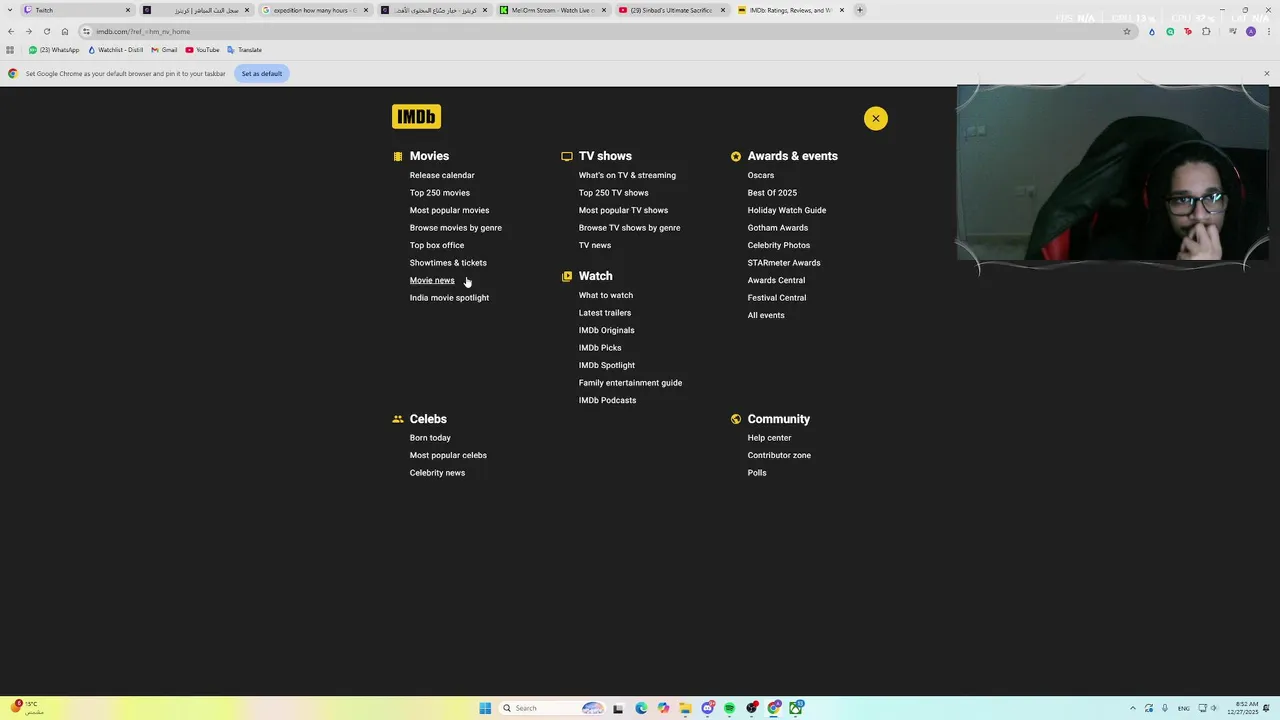Open the Movie news link
This screenshot has height=720, width=1280.
click(x=431, y=280)
